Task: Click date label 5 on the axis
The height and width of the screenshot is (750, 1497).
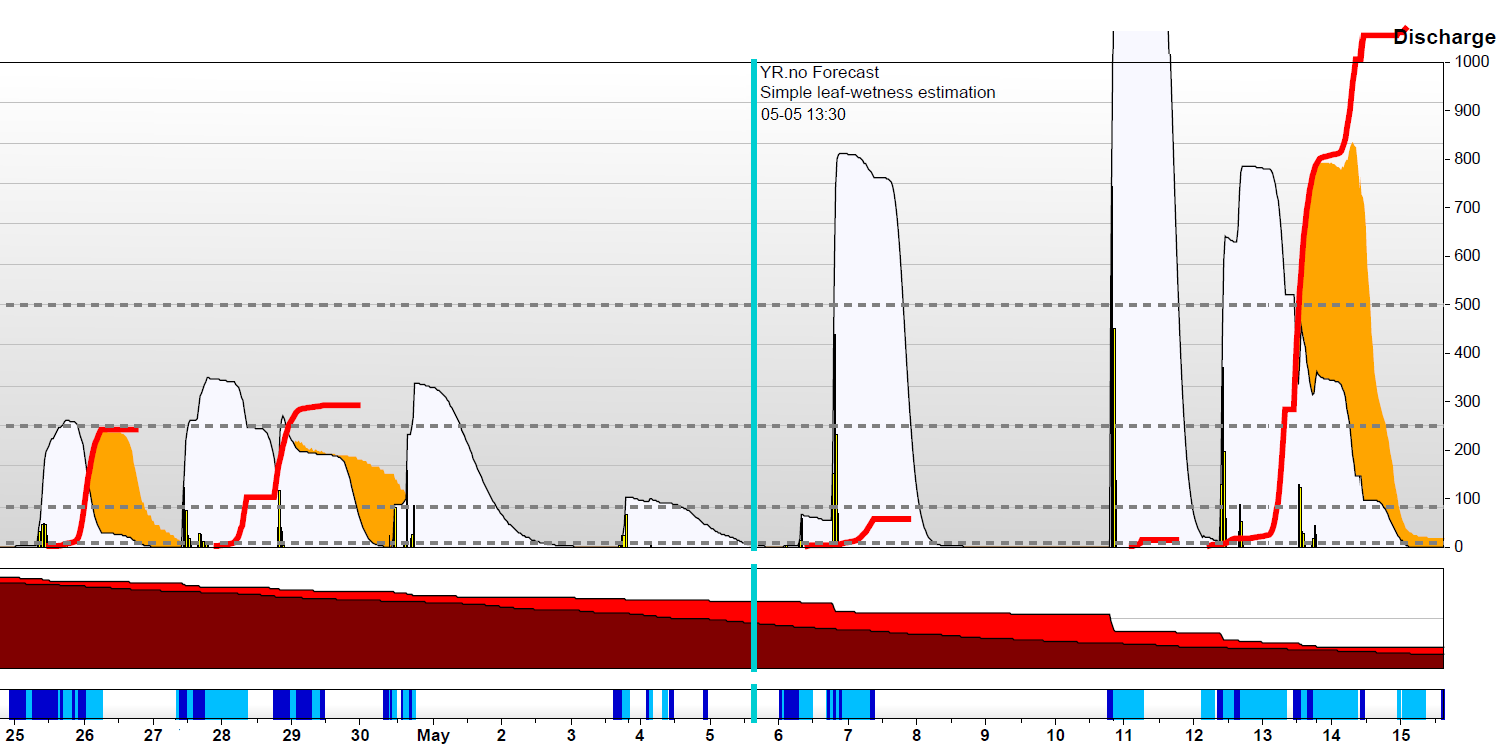Action: [x=708, y=736]
